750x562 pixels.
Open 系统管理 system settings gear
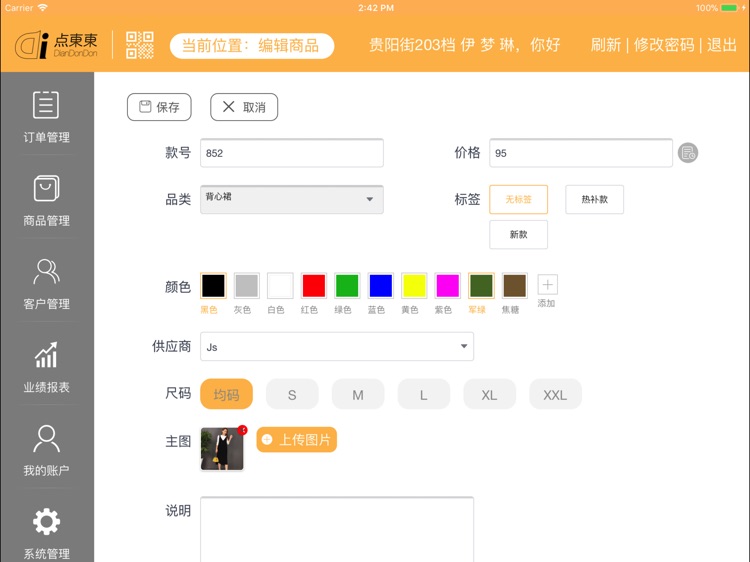coord(46,534)
